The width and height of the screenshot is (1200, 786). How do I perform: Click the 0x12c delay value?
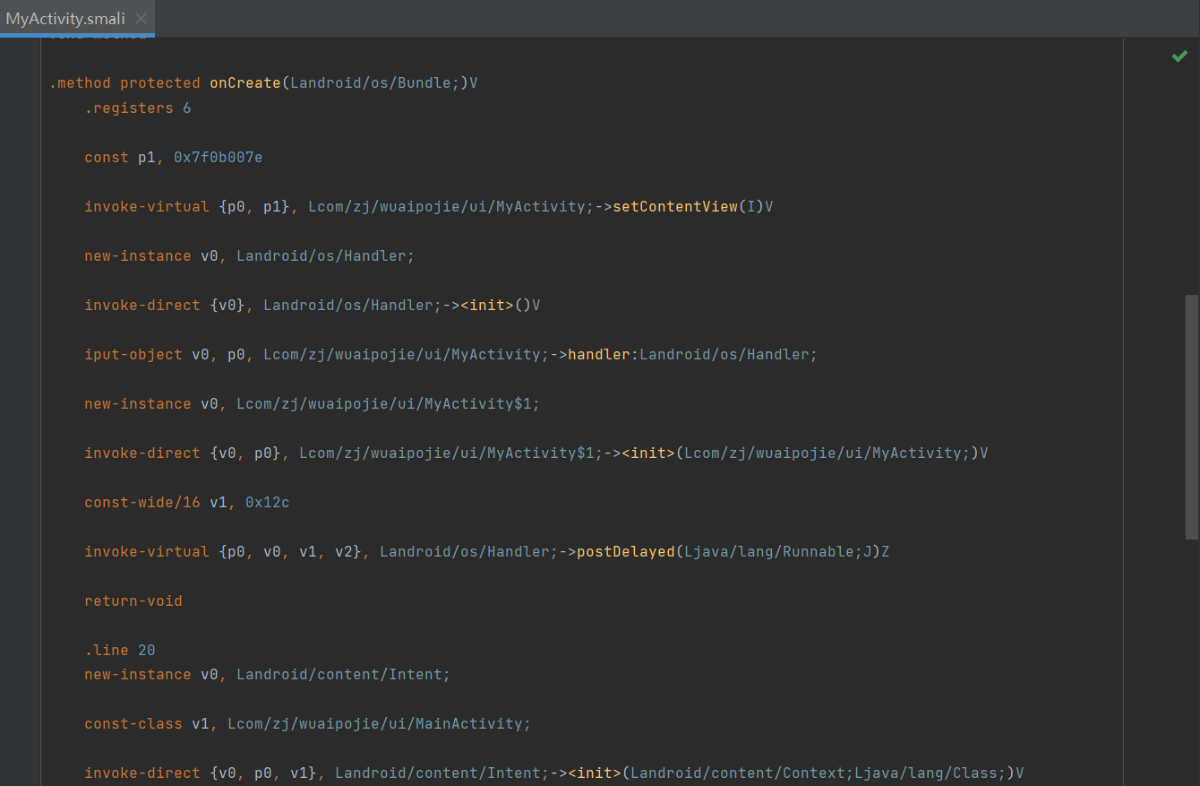pyautogui.click(x=267, y=502)
